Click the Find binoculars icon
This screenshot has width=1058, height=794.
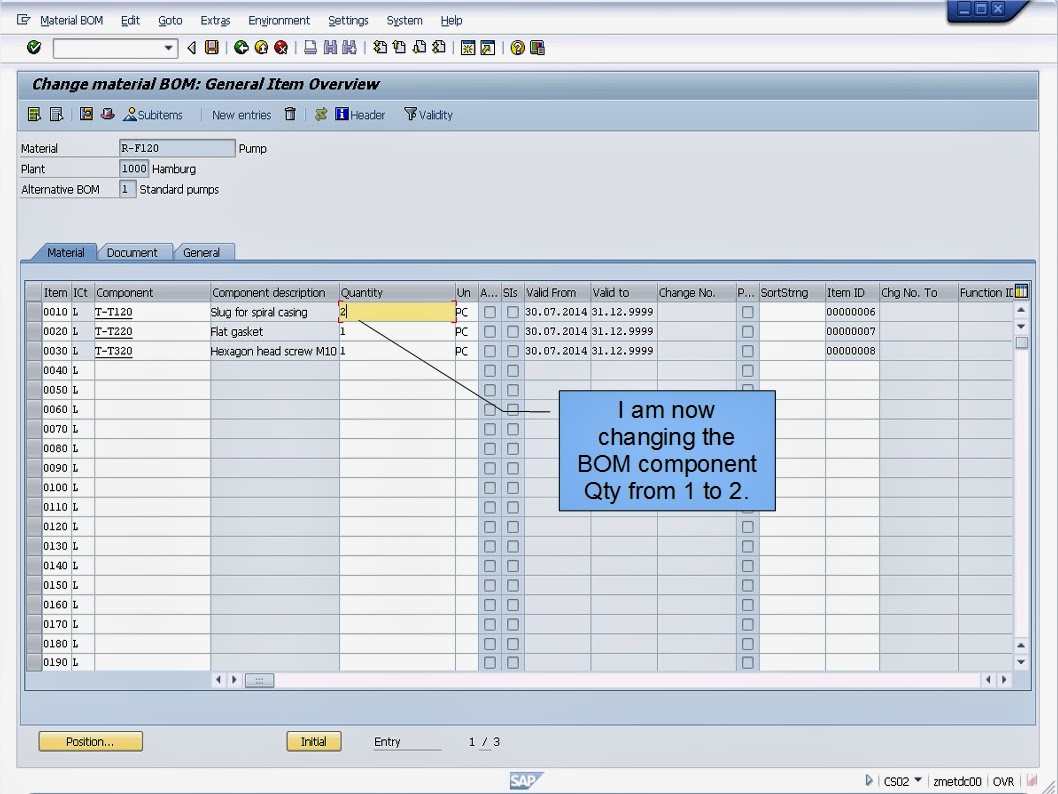tap(330, 47)
